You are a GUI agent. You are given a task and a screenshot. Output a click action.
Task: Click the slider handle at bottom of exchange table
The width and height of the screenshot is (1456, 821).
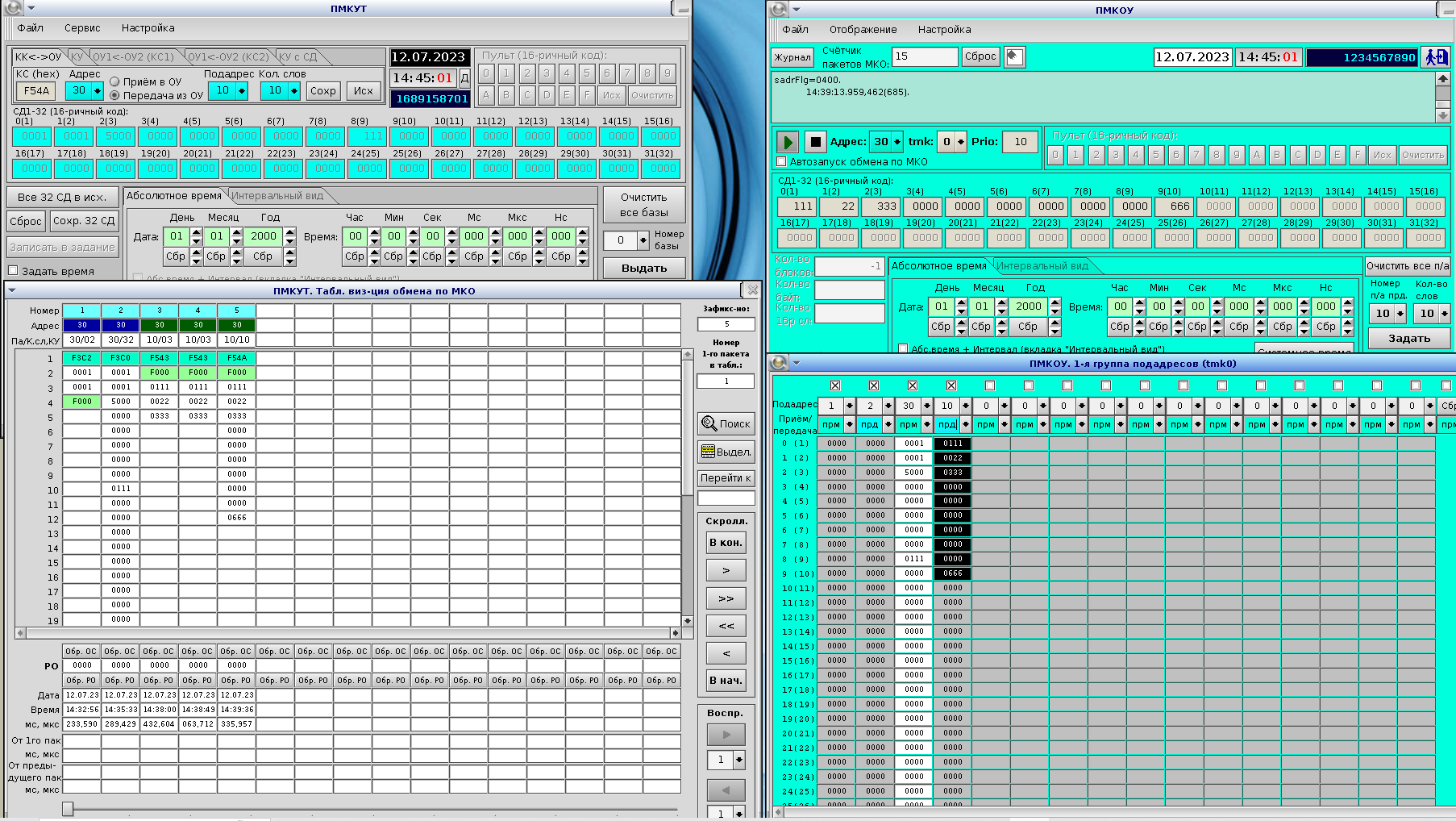point(68,808)
